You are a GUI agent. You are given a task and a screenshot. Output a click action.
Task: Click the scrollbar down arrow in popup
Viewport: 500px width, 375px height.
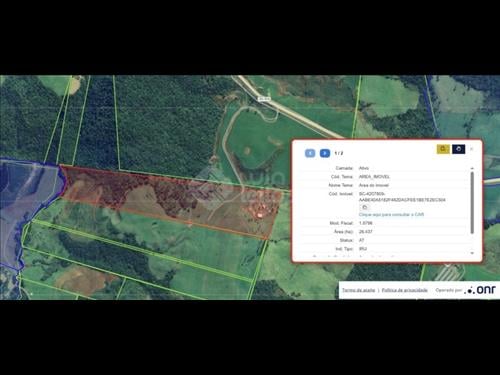(x=472, y=253)
